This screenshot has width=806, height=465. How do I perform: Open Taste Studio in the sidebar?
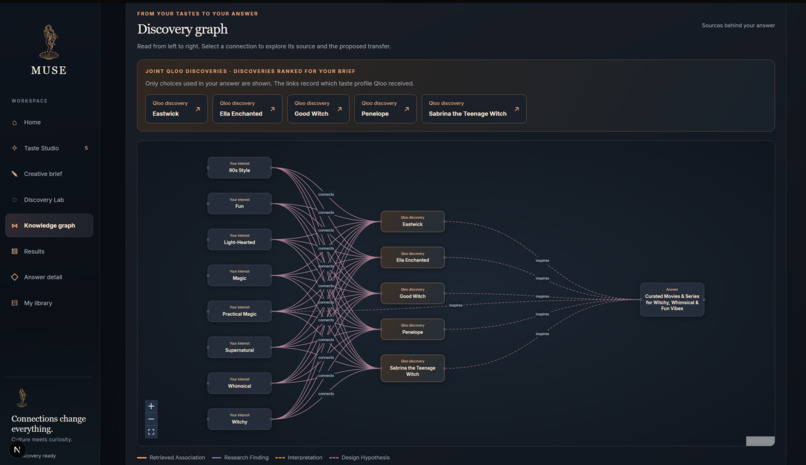tap(49, 148)
